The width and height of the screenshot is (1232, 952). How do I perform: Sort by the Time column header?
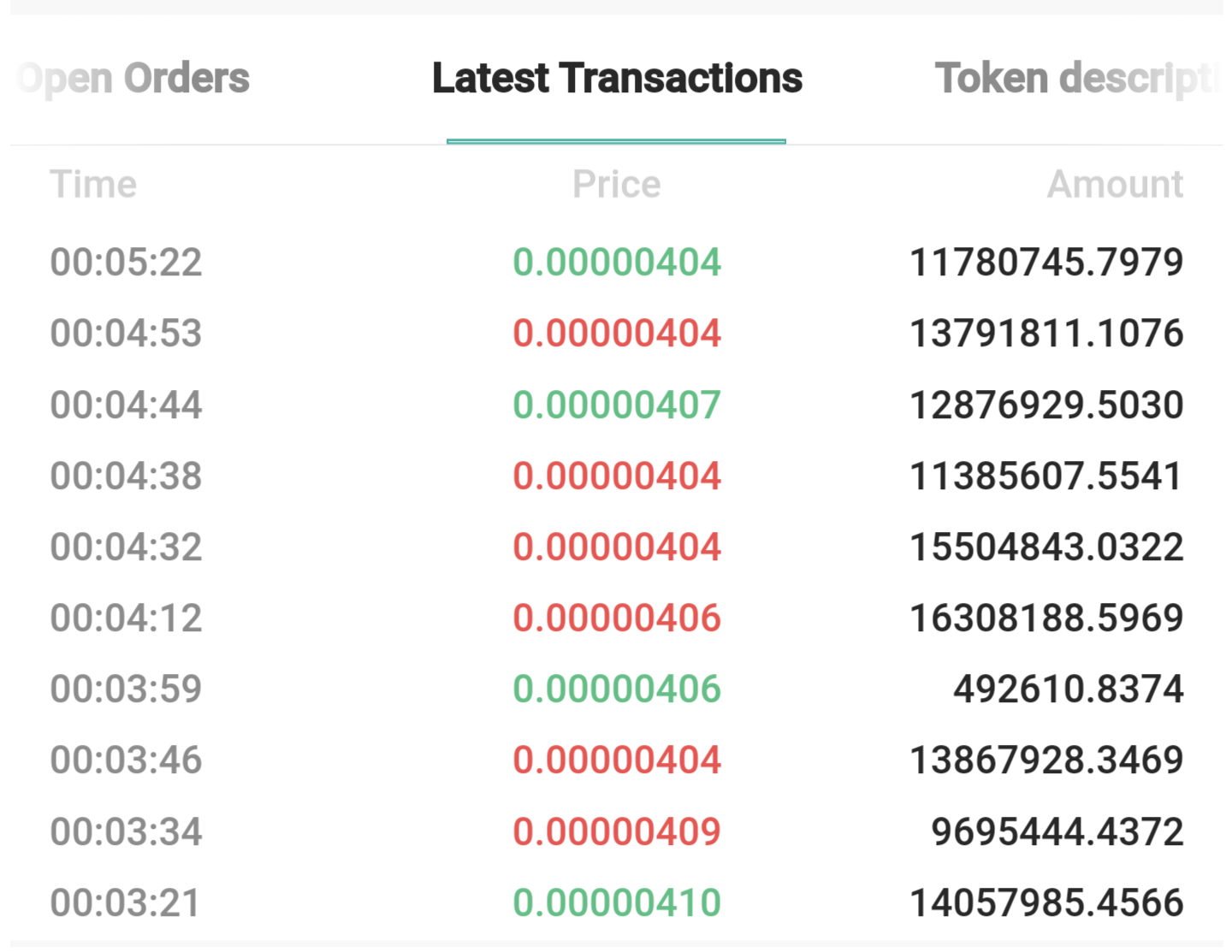pyautogui.click(x=94, y=184)
